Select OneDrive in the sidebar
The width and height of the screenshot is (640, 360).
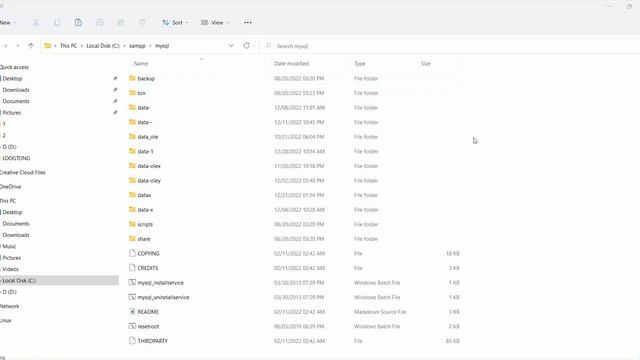click(x=11, y=187)
